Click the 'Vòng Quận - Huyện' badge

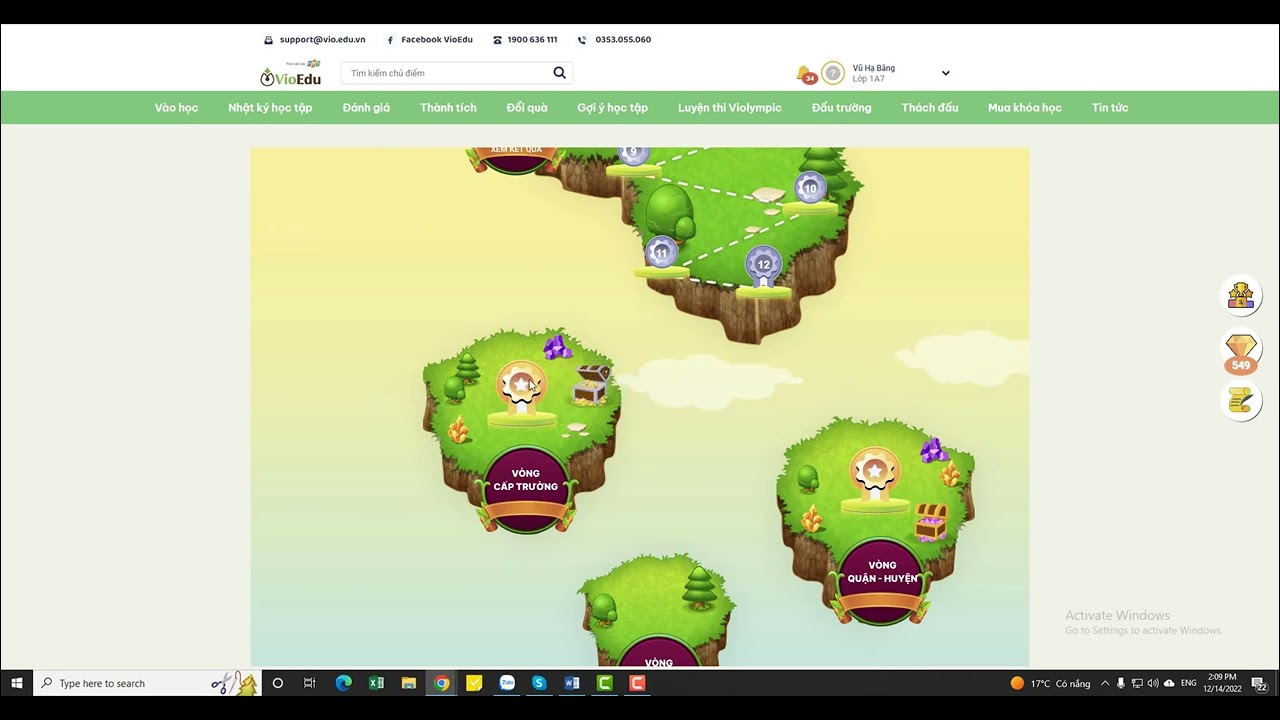(x=882, y=580)
